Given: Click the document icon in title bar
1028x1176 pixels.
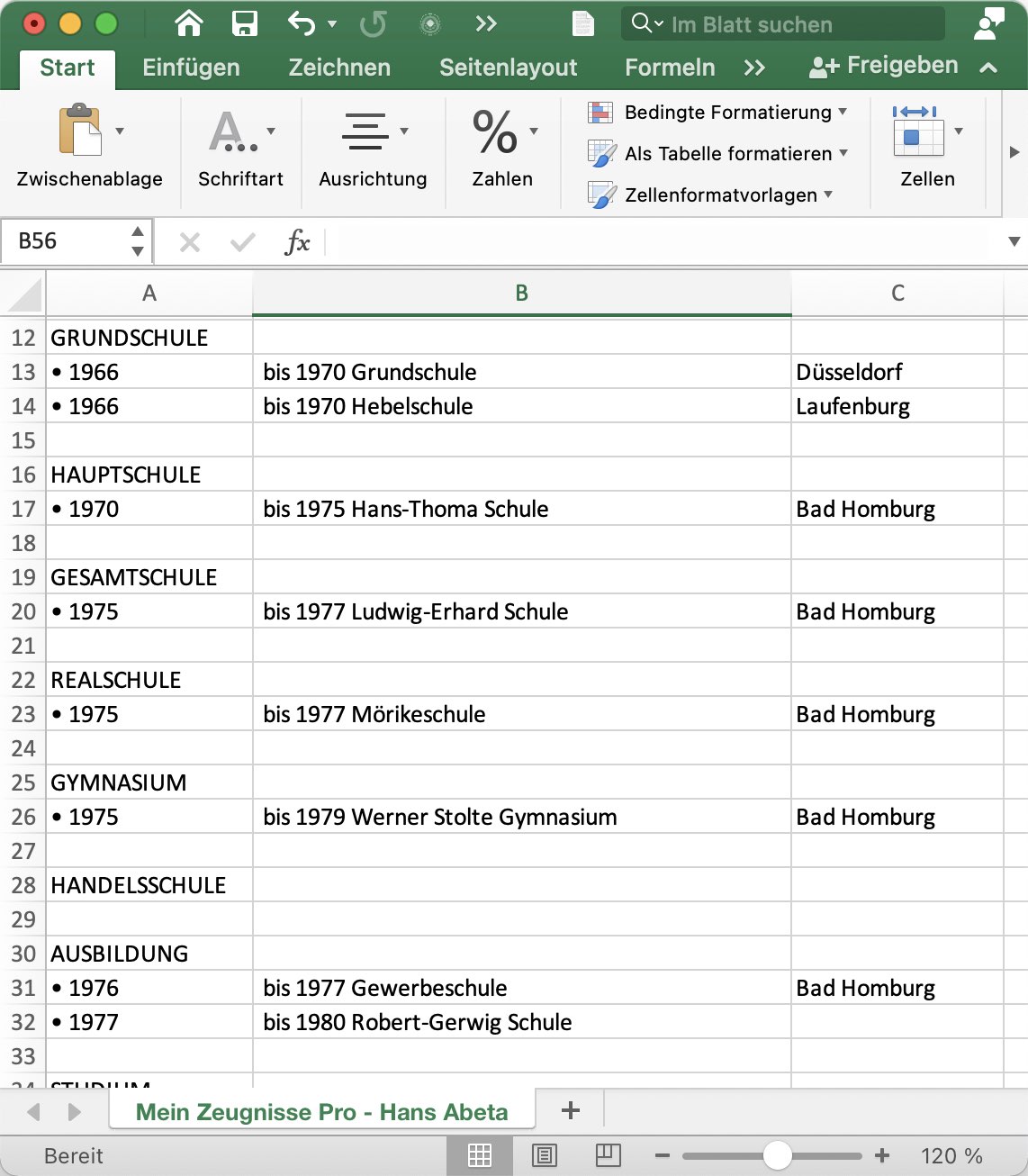Looking at the screenshot, I should point(583,23).
